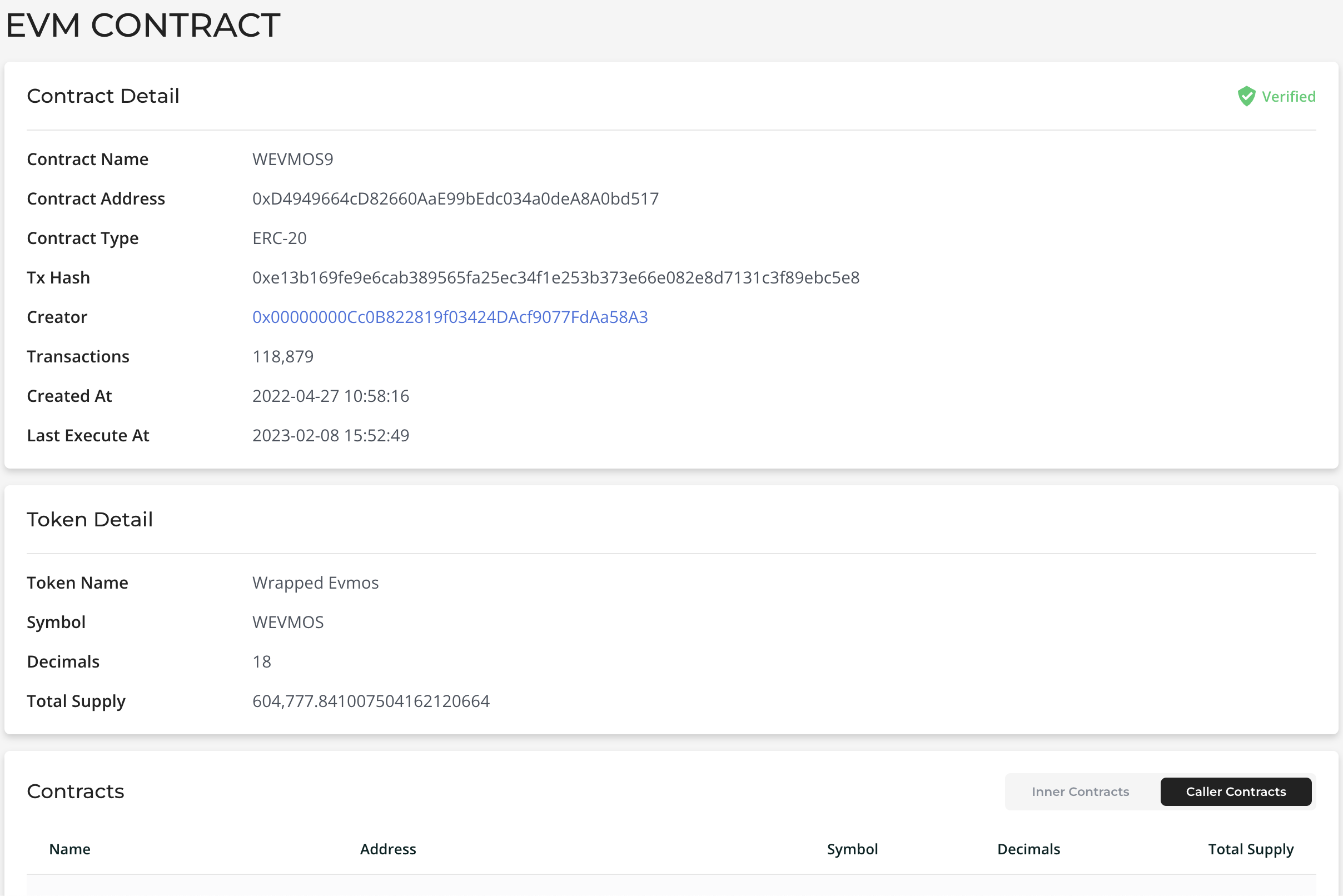Click the Contract Detail section header

coord(103,96)
